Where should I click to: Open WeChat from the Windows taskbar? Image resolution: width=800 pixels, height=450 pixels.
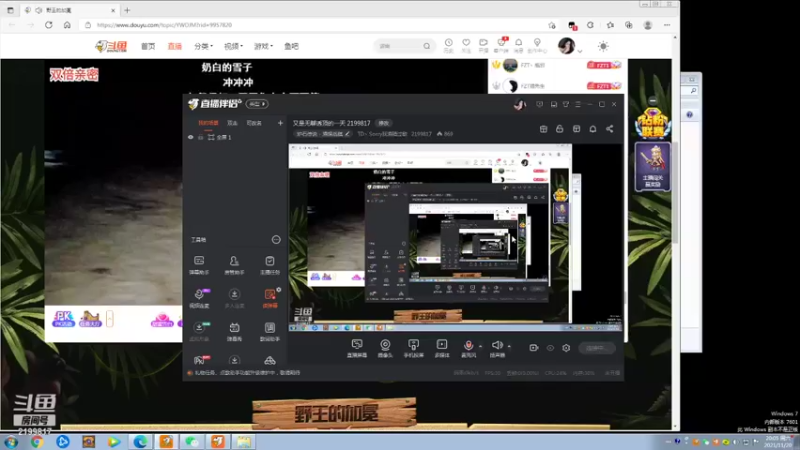click(192, 441)
